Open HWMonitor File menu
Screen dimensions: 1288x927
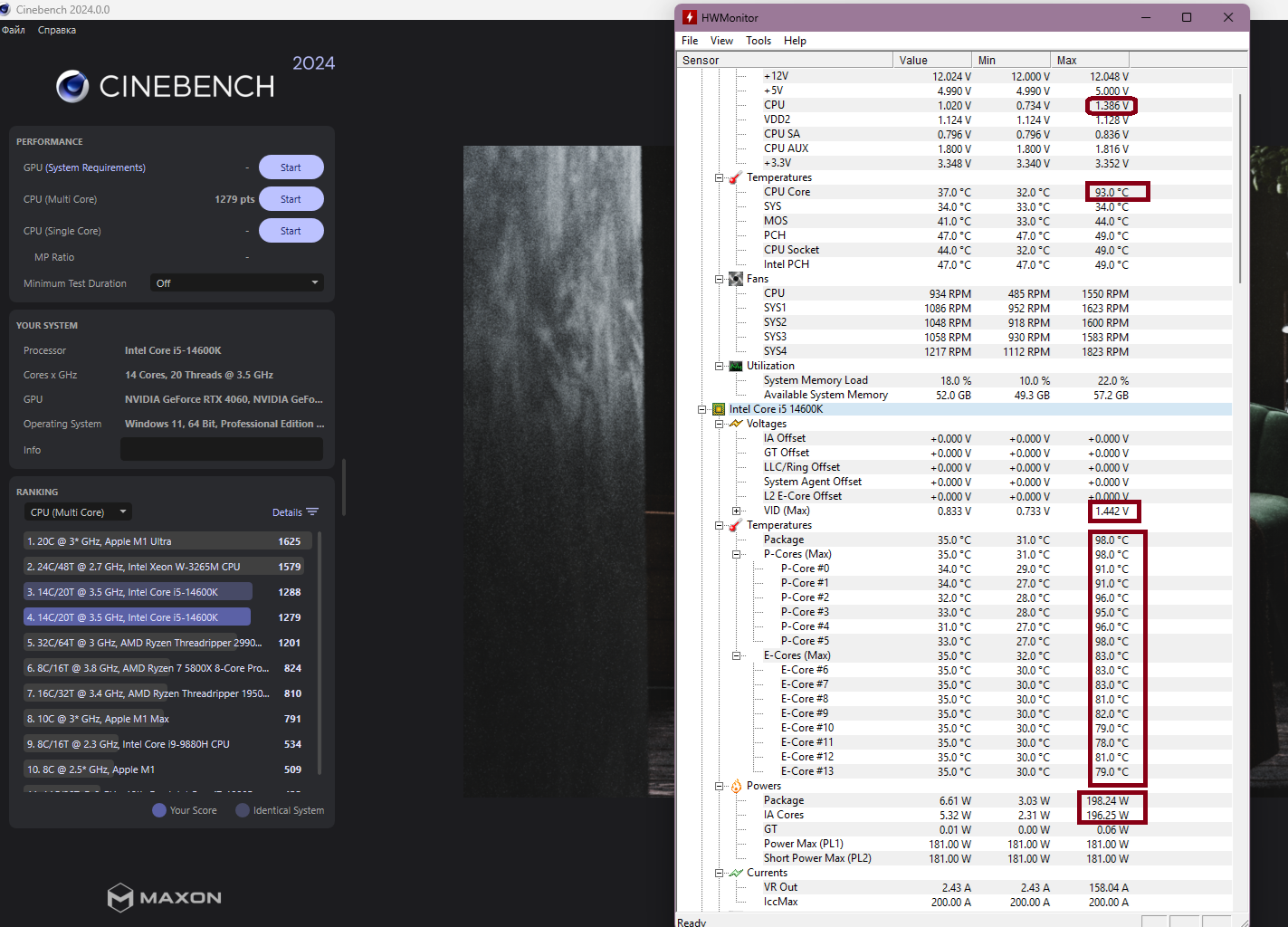point(690,41)
